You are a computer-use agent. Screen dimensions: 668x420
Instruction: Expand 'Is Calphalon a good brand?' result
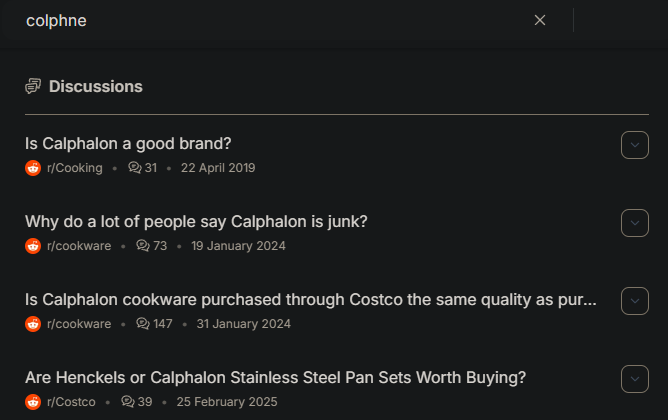tap(635, 145)
